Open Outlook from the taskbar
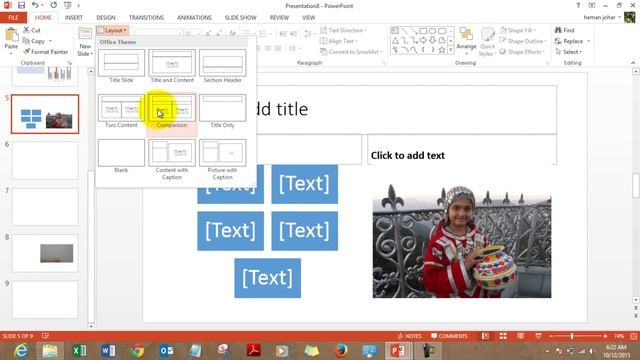The image size is (640, 360). tap(167, 351)
